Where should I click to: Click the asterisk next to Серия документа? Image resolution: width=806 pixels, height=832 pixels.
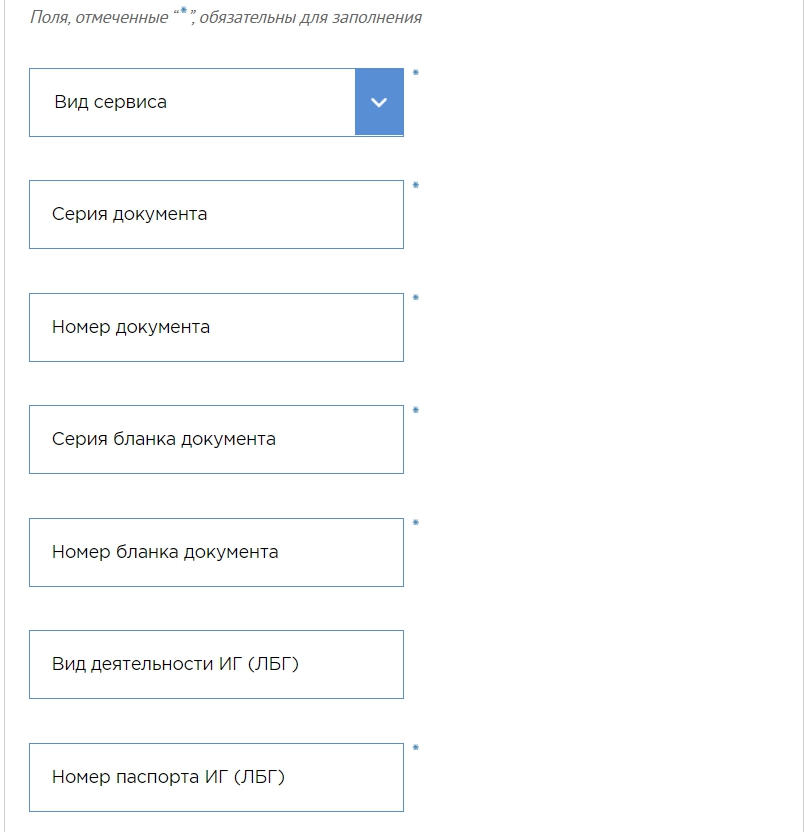tap(416, 185)
